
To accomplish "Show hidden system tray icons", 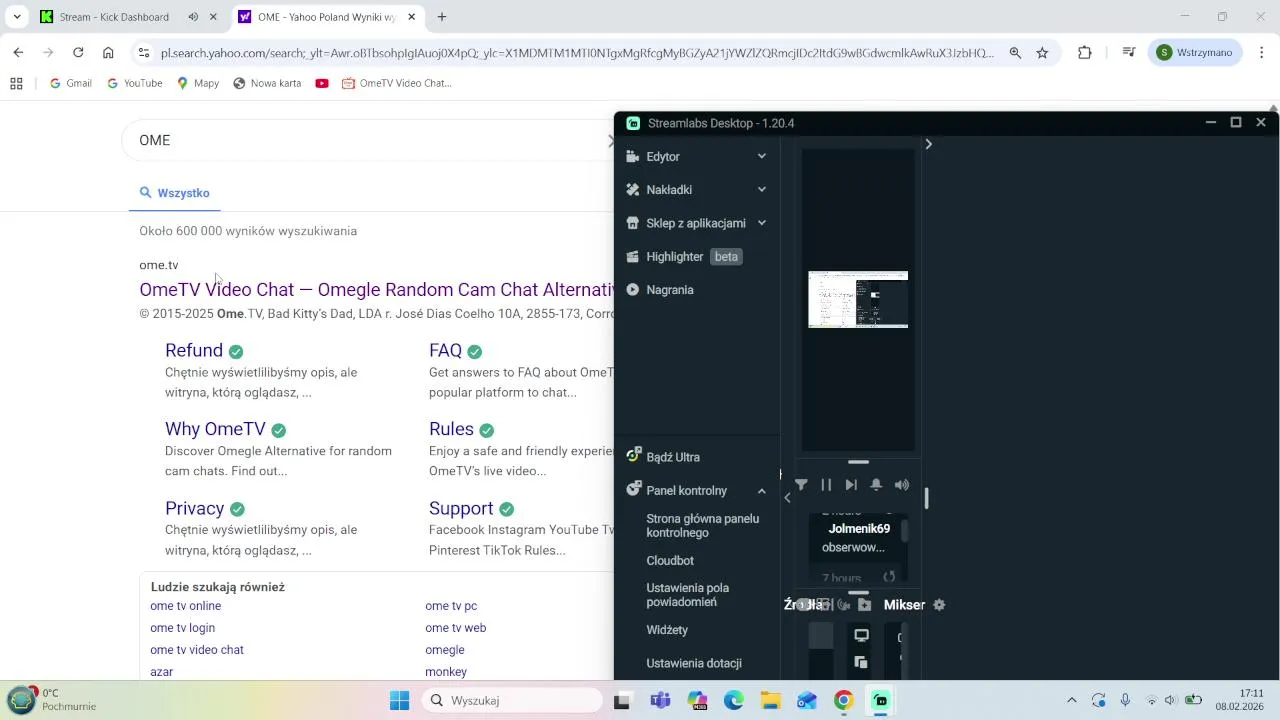I will click(1072, 701).
